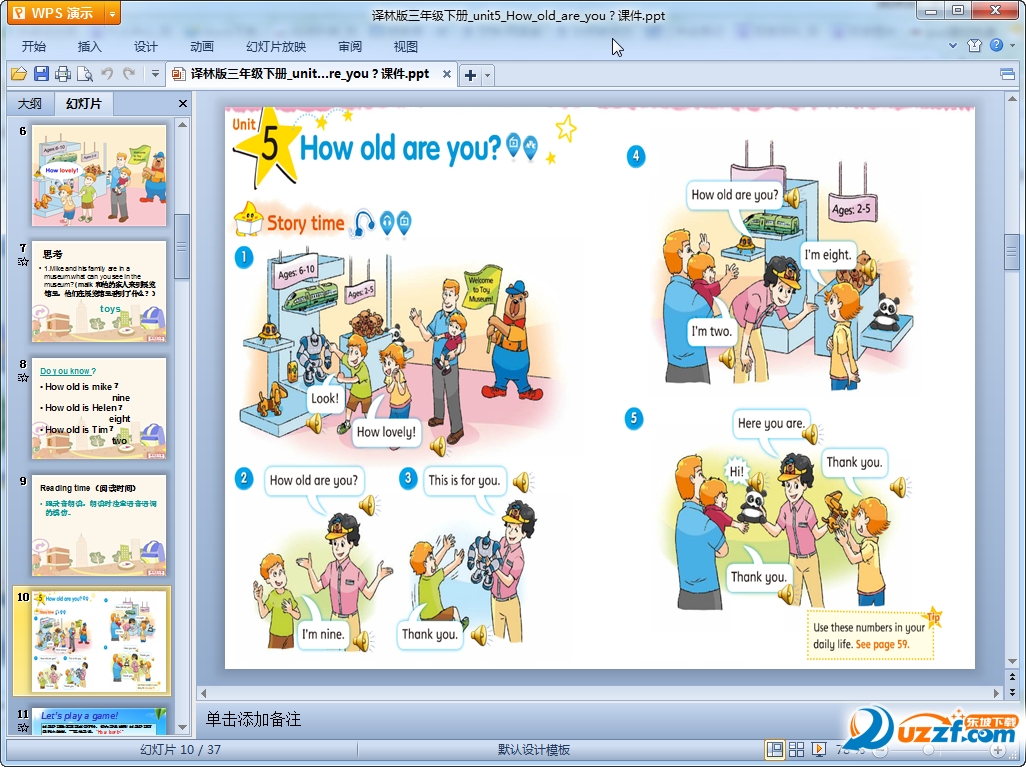
Task: Open the 视图 menu
Action: [x=406, y=46]
